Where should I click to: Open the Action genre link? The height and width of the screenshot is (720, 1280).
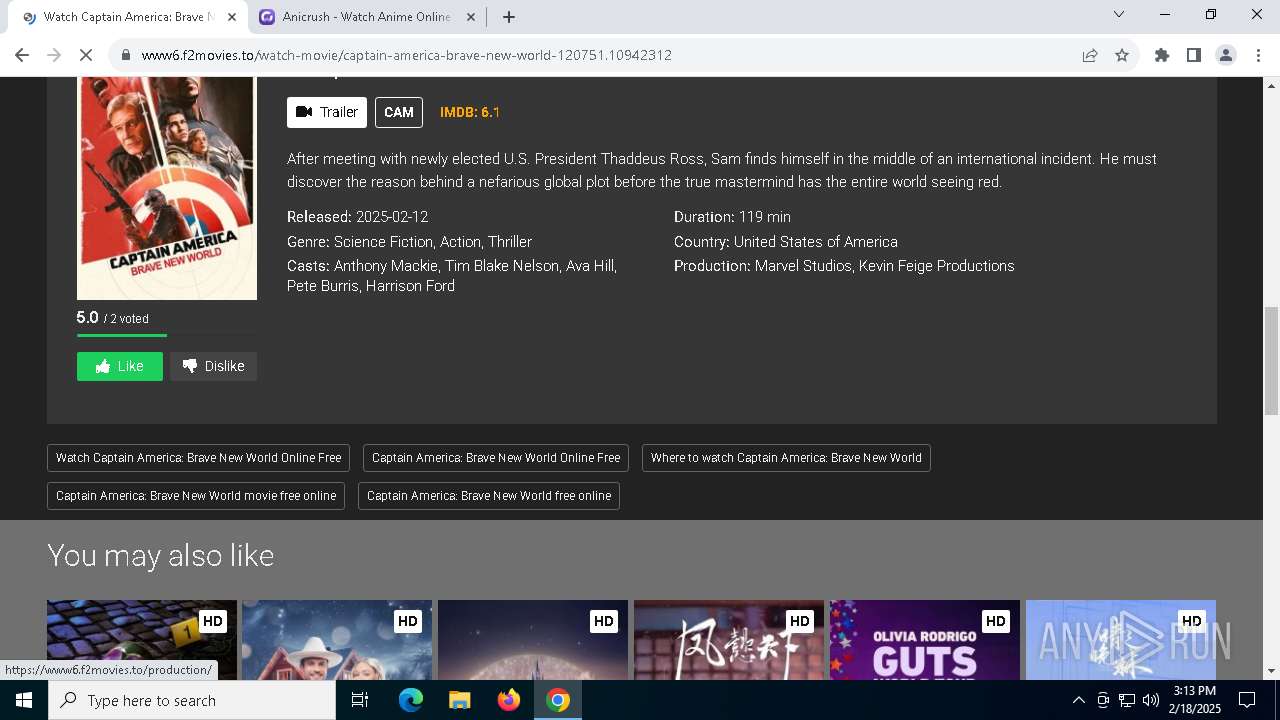coord(460,242)
